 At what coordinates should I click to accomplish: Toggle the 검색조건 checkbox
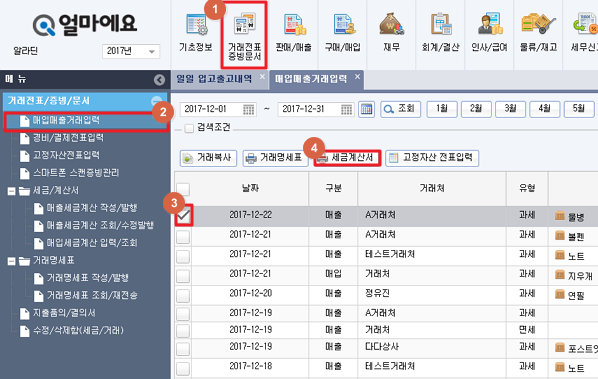pos(189,128)
